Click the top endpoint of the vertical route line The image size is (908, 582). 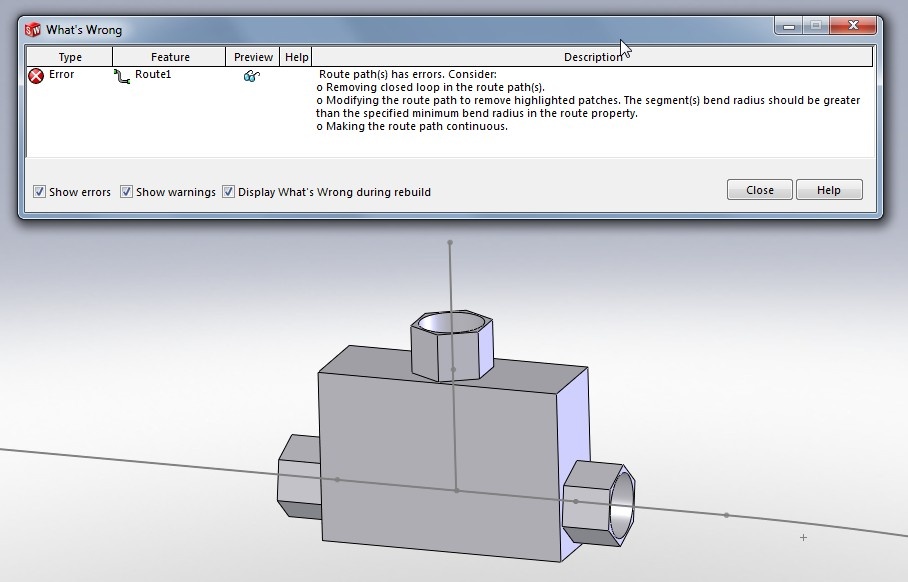(x=450, y=243)
